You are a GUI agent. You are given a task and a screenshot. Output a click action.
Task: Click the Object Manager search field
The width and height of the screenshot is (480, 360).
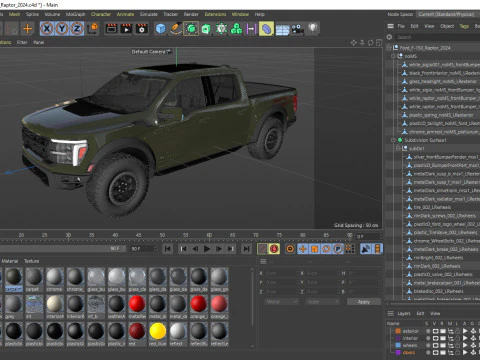(437, 37)
